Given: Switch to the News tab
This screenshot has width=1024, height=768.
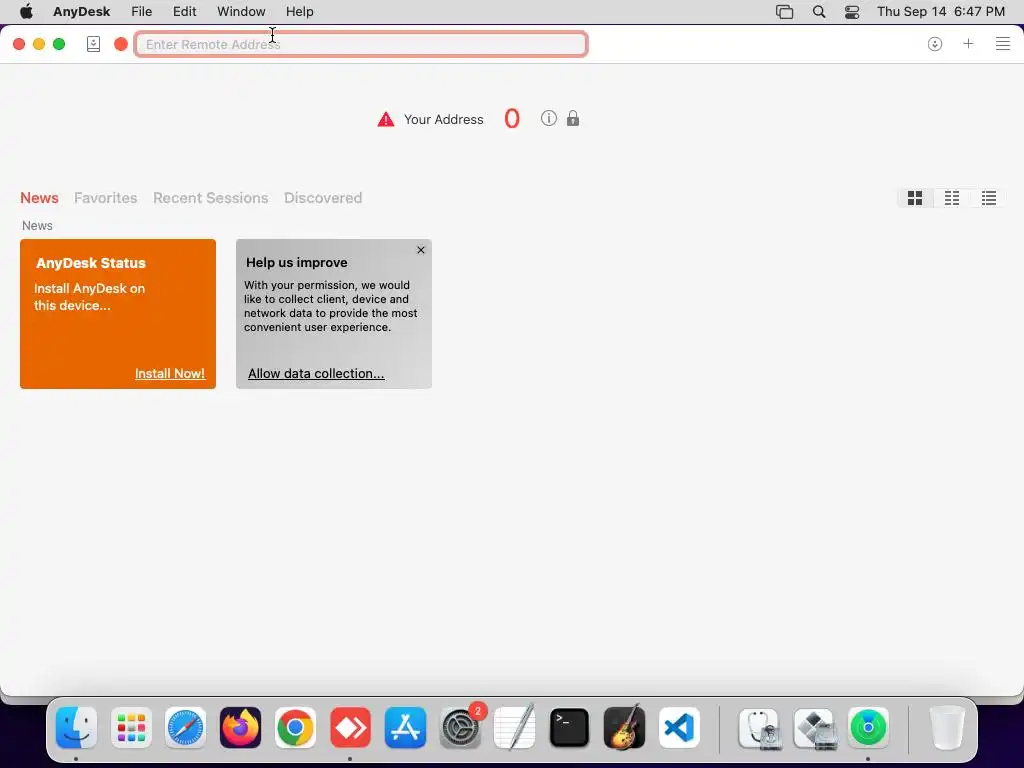Looking at the screenshot, I should point(39,198).
